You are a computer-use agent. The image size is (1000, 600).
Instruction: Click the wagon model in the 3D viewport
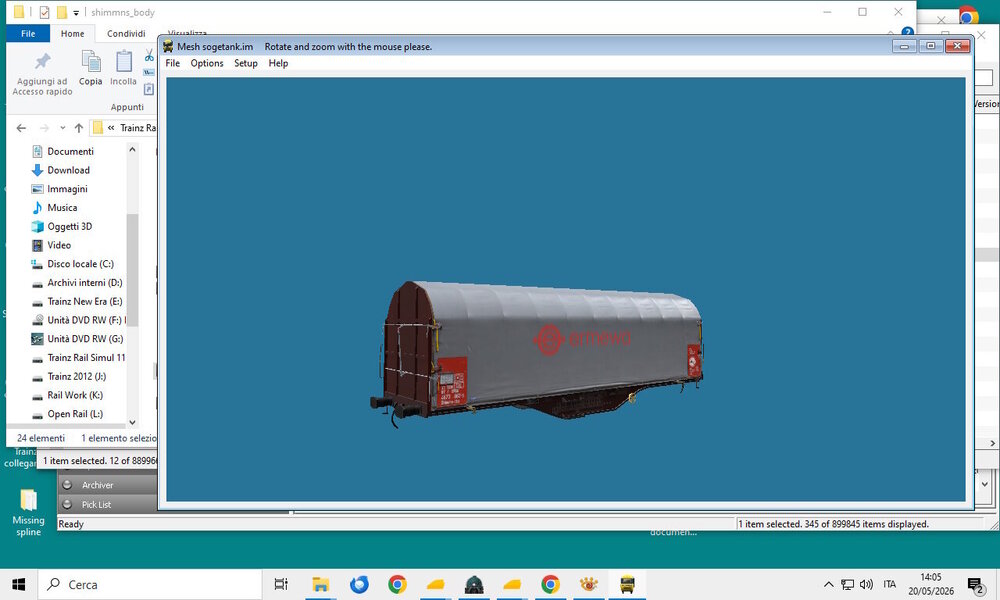(537, 352)
